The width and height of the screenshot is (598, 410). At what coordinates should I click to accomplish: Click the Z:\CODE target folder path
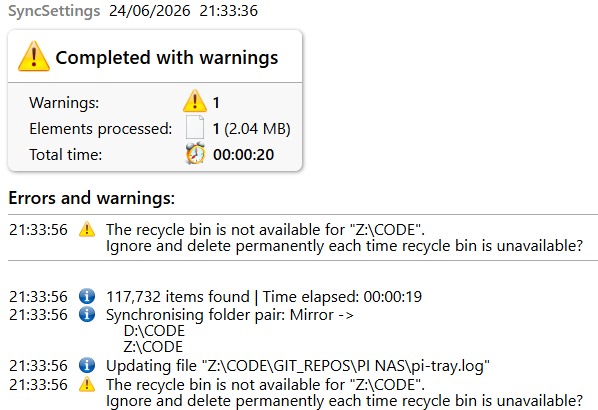[x=153, y=347]
